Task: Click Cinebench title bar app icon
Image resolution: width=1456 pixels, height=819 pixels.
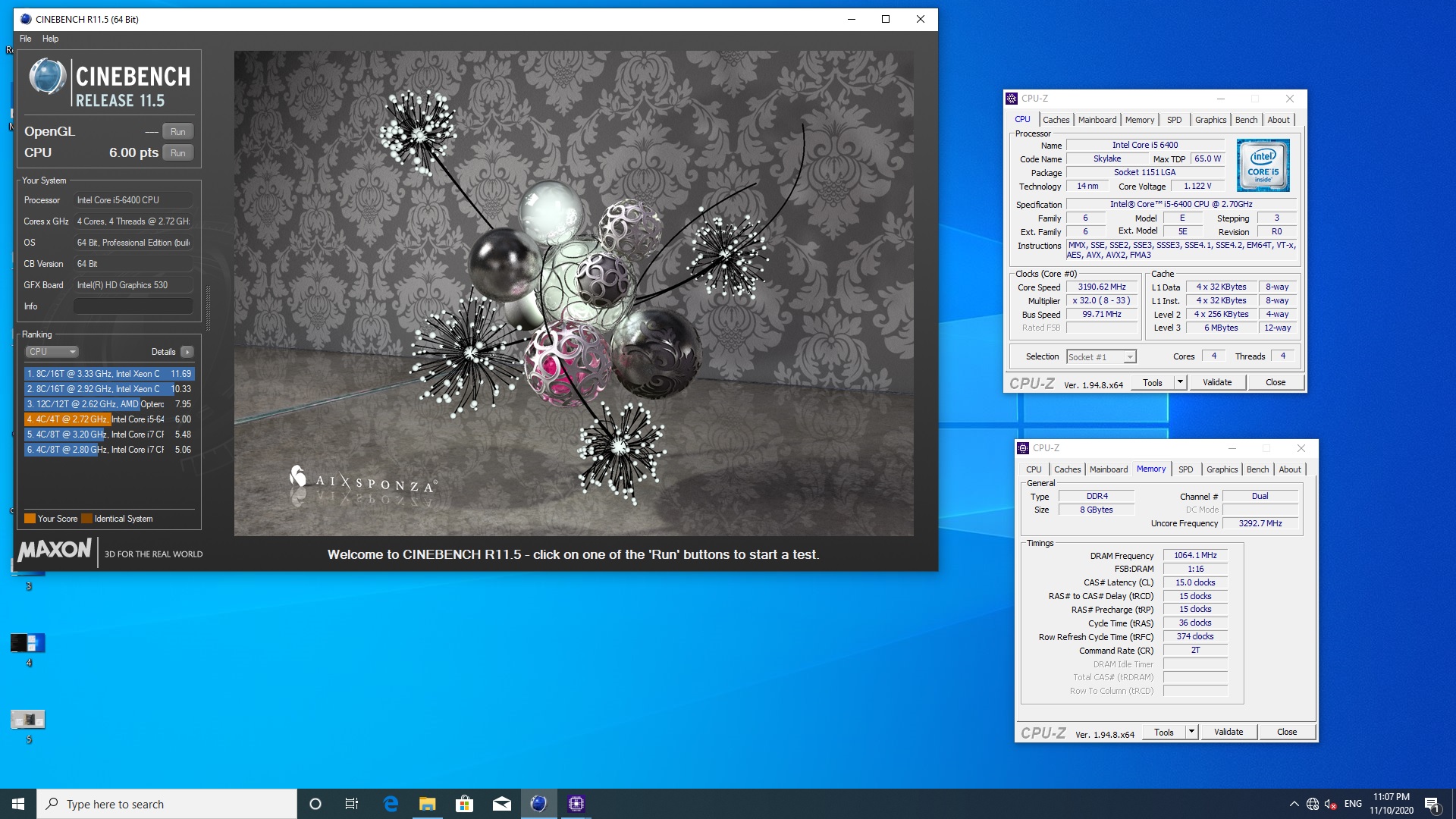Action: [x=26, y=19]
